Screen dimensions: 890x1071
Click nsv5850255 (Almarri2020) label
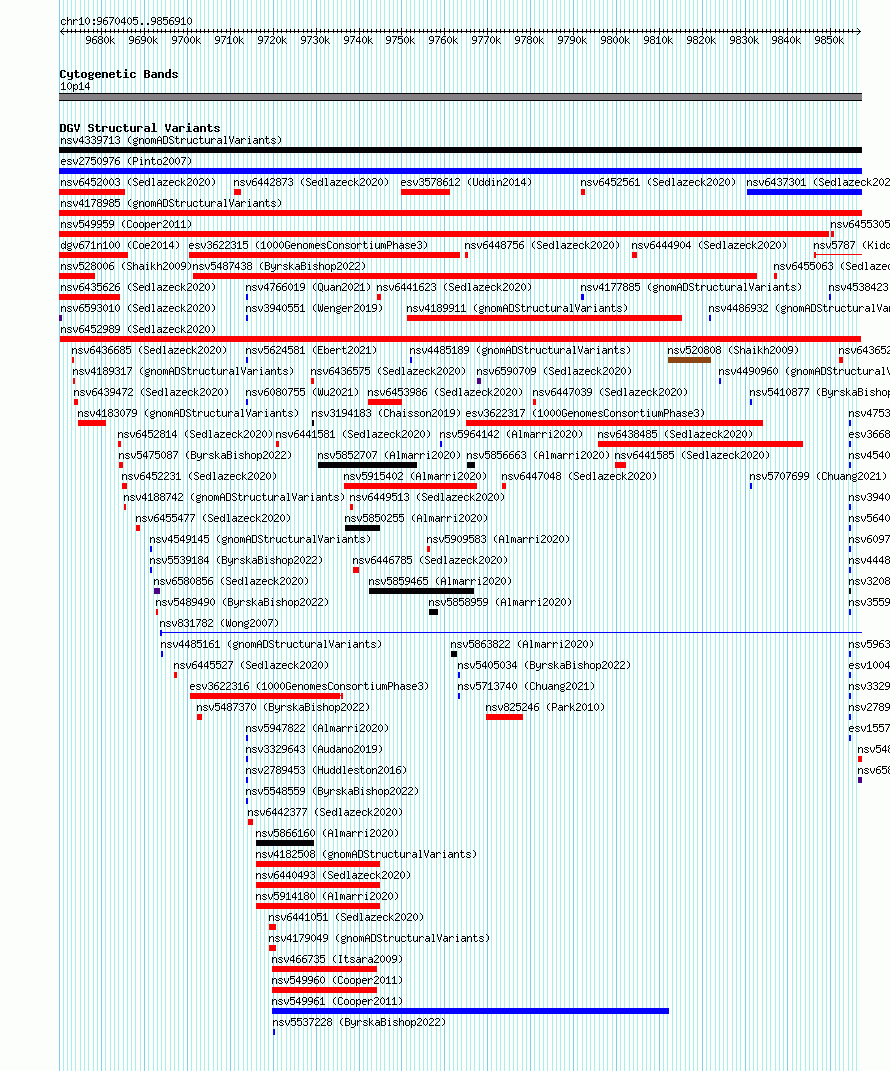point(417,518)
